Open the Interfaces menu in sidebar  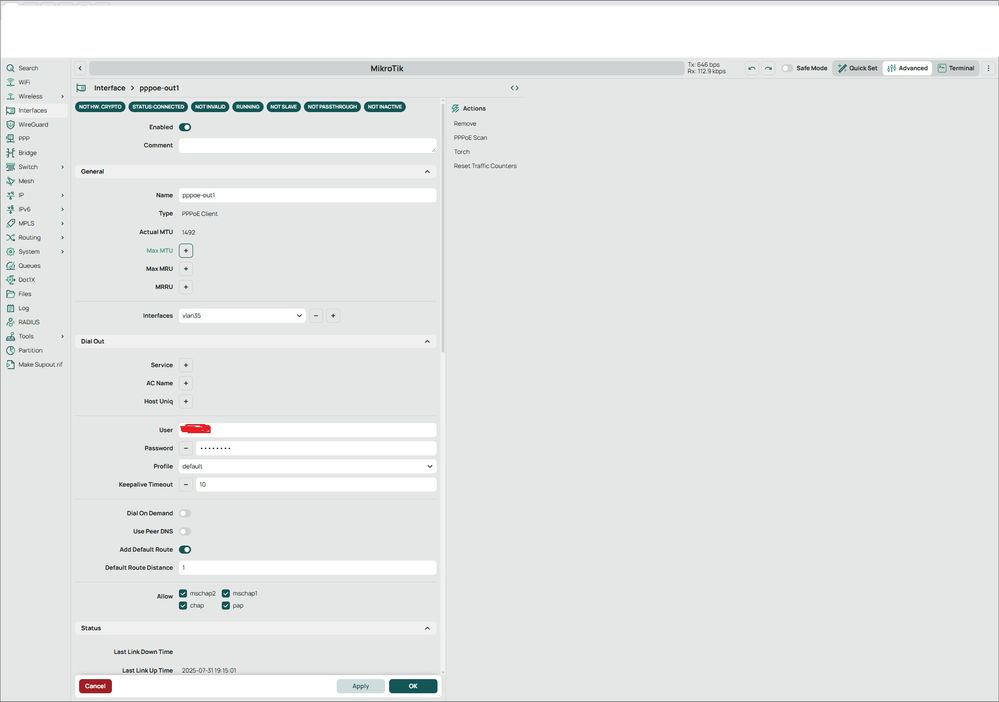[32, 111]
